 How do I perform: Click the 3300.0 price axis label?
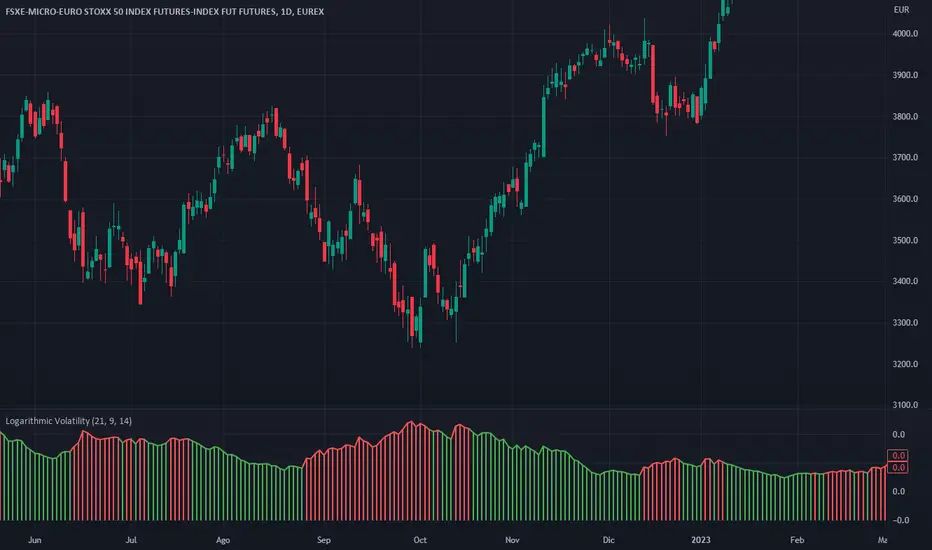pos(905,323)
